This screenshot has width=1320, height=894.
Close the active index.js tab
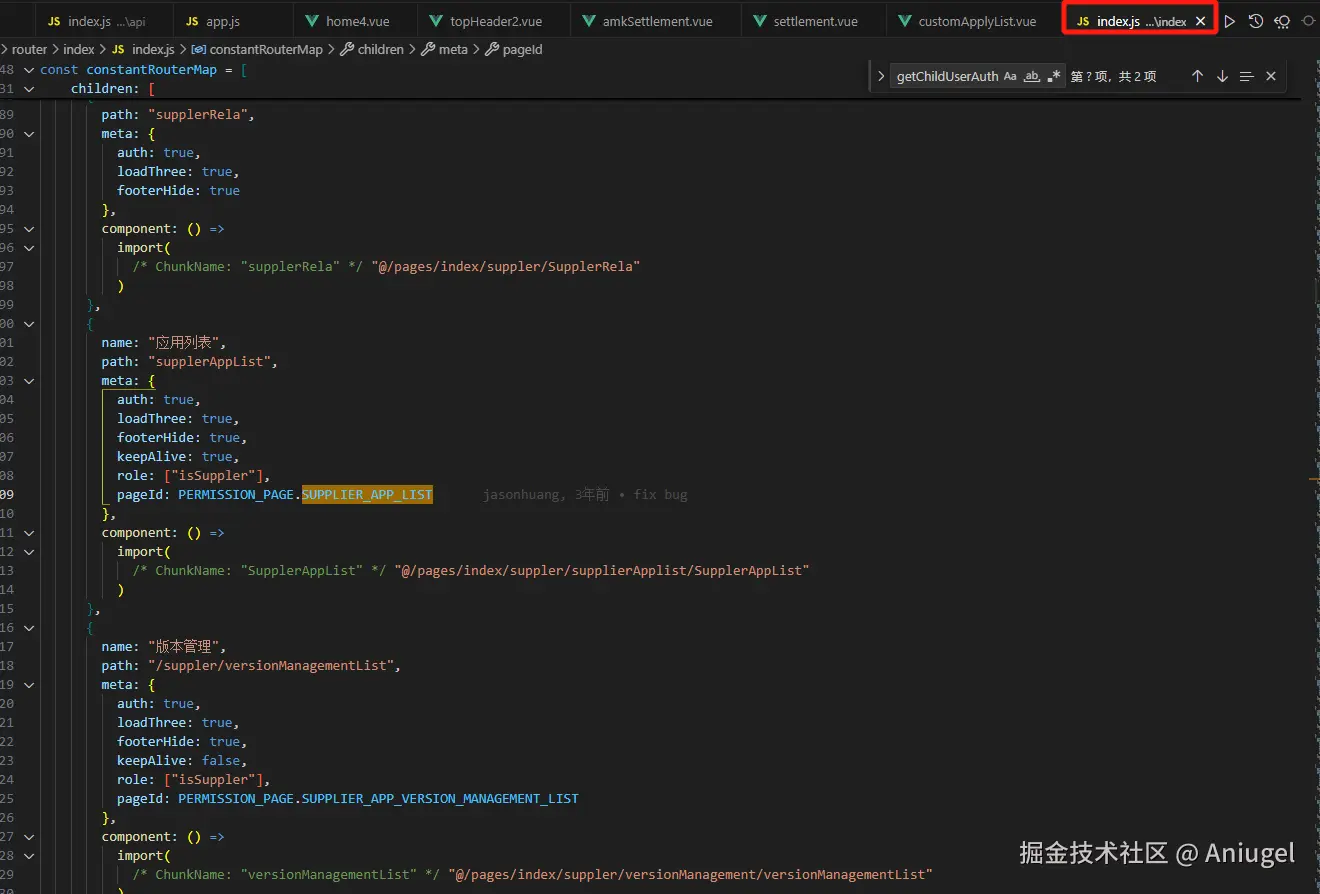1200,21
